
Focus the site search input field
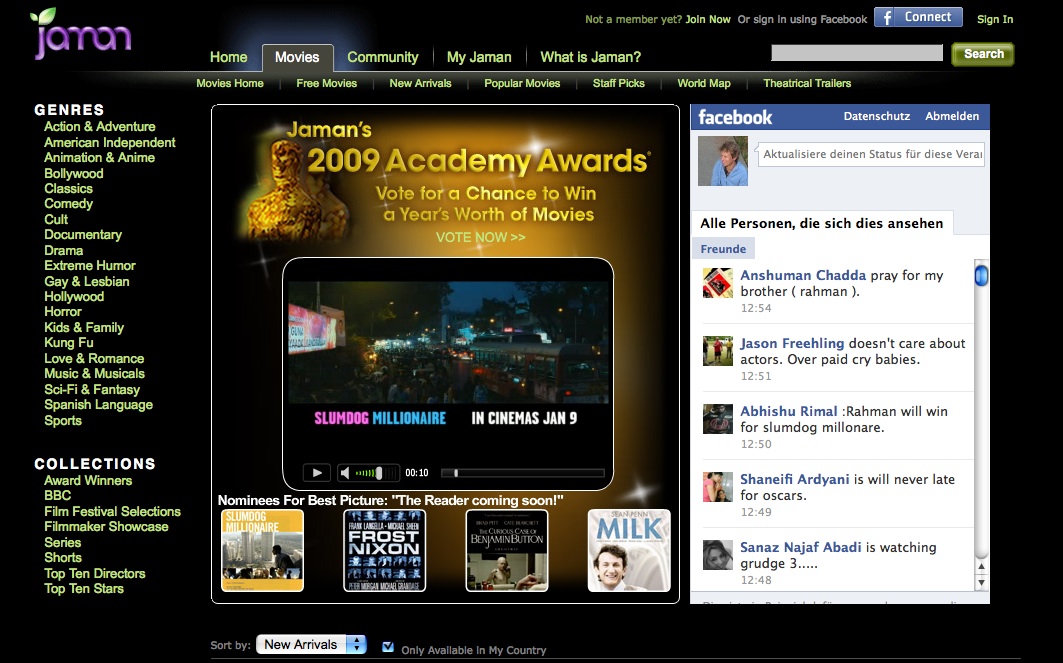pyautogui.click(x=857, y=53)
